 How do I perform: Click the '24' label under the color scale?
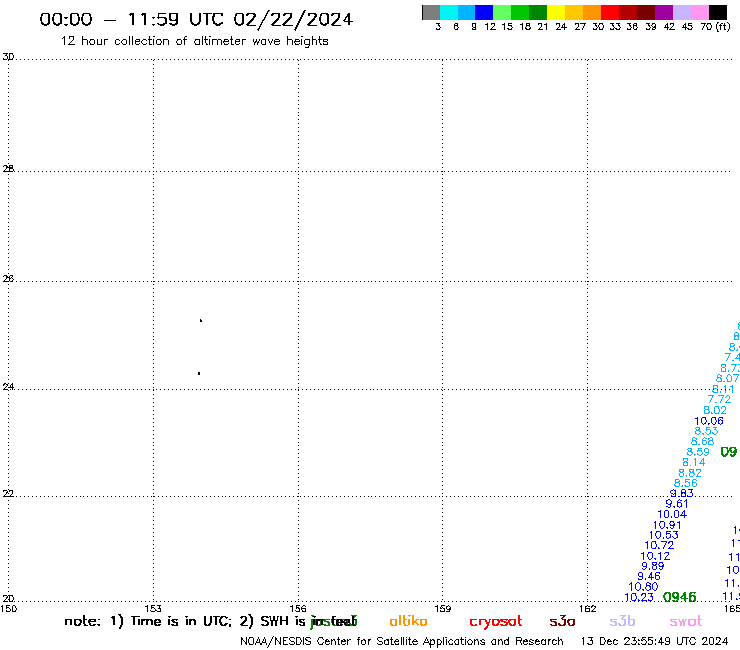[561, 27]
